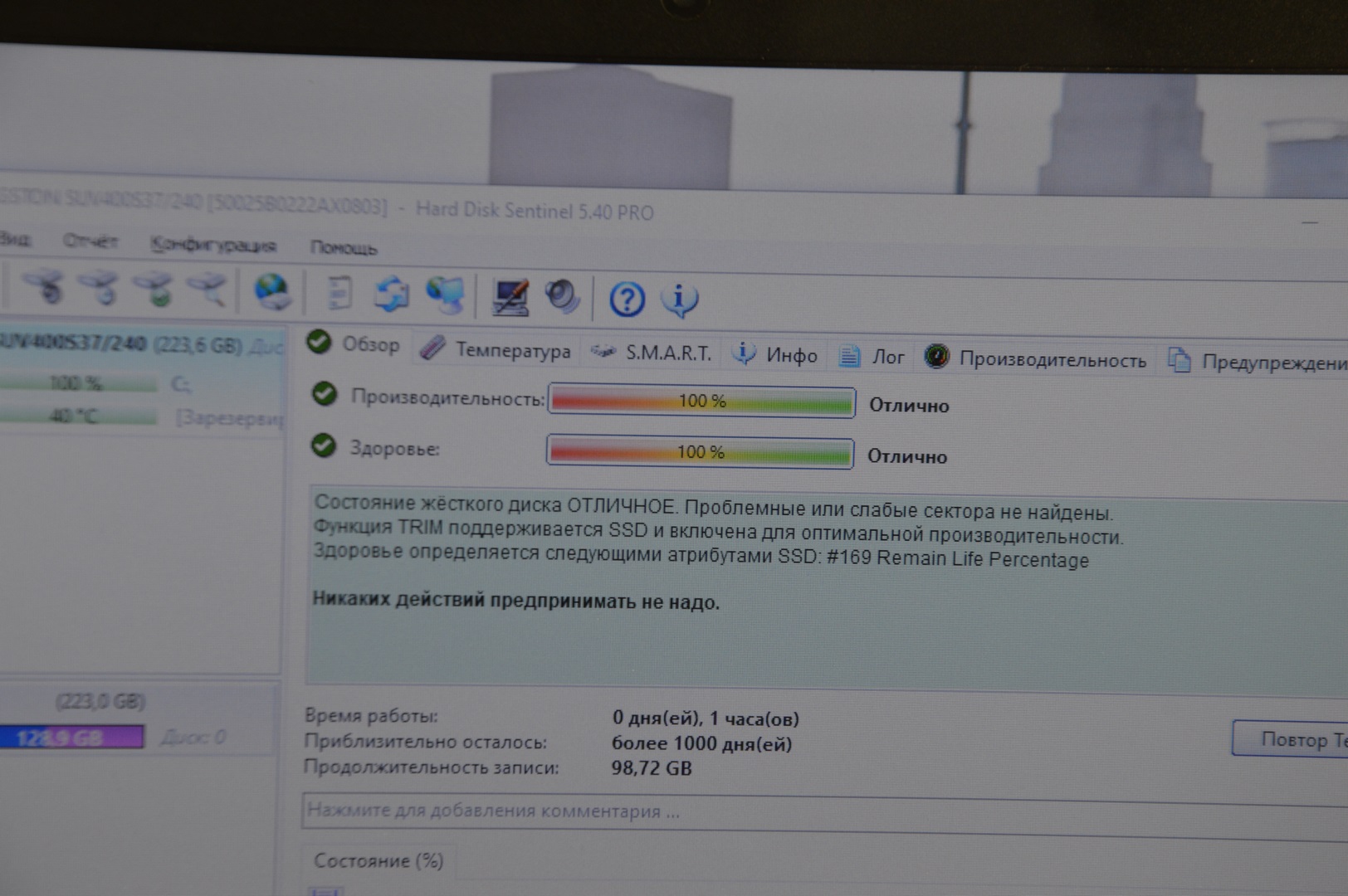Click the green check beside Здоровье
The height and width of the screenshot is (896, 1348).
(x=323, y=446)
